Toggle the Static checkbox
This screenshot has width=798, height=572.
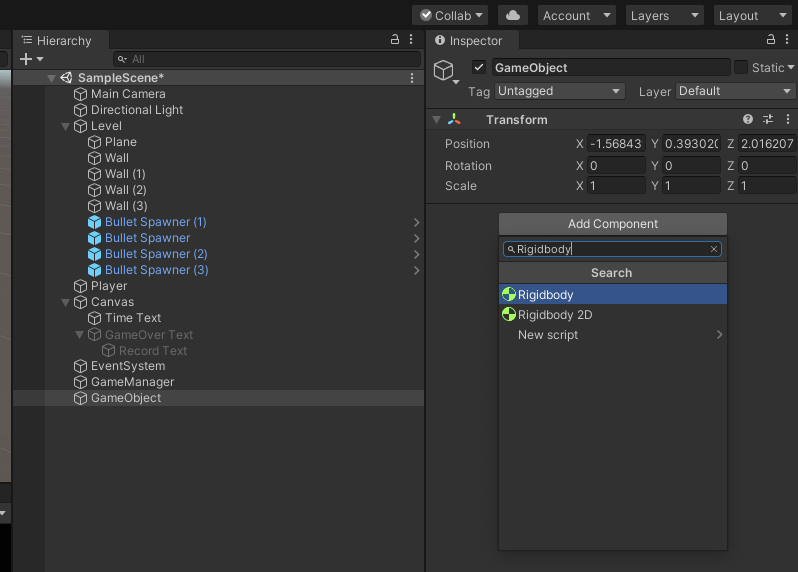click(741, 67)
